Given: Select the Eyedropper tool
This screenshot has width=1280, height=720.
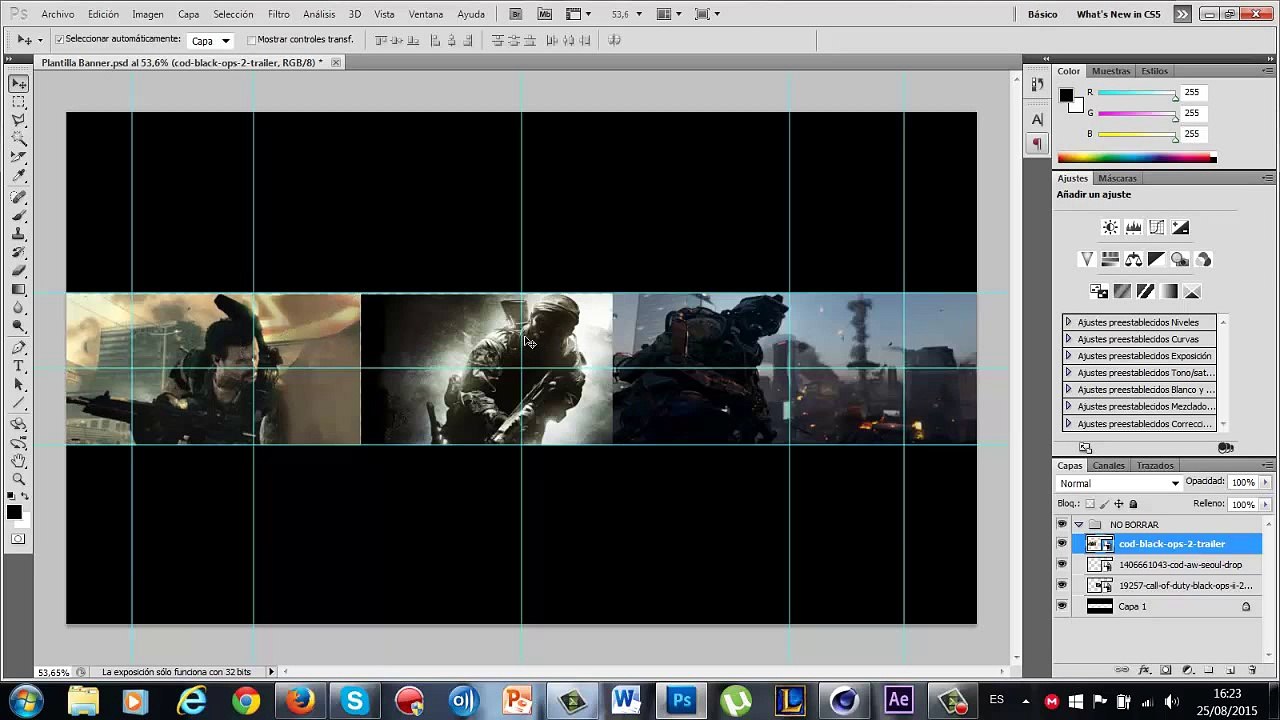Looking at the screenshot, I should coord(19,176).
